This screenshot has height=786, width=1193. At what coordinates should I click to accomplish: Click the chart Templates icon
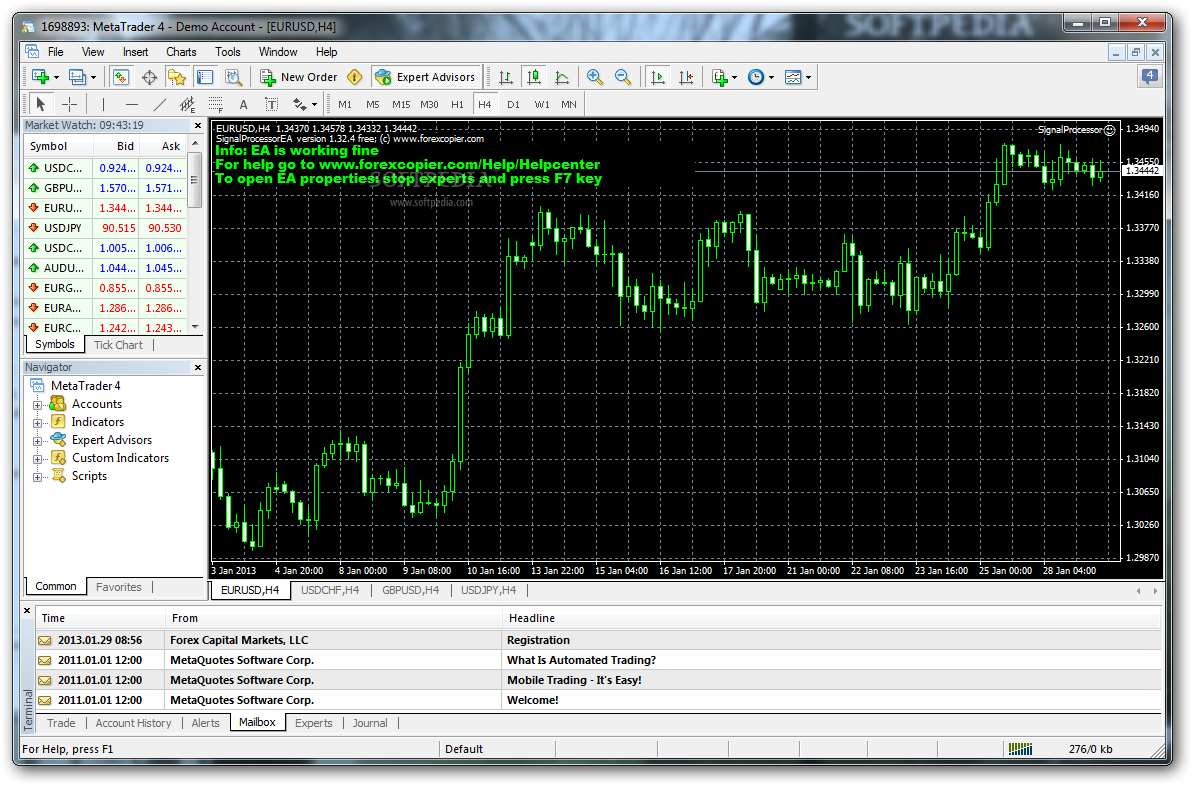click(x=793, y=77)
